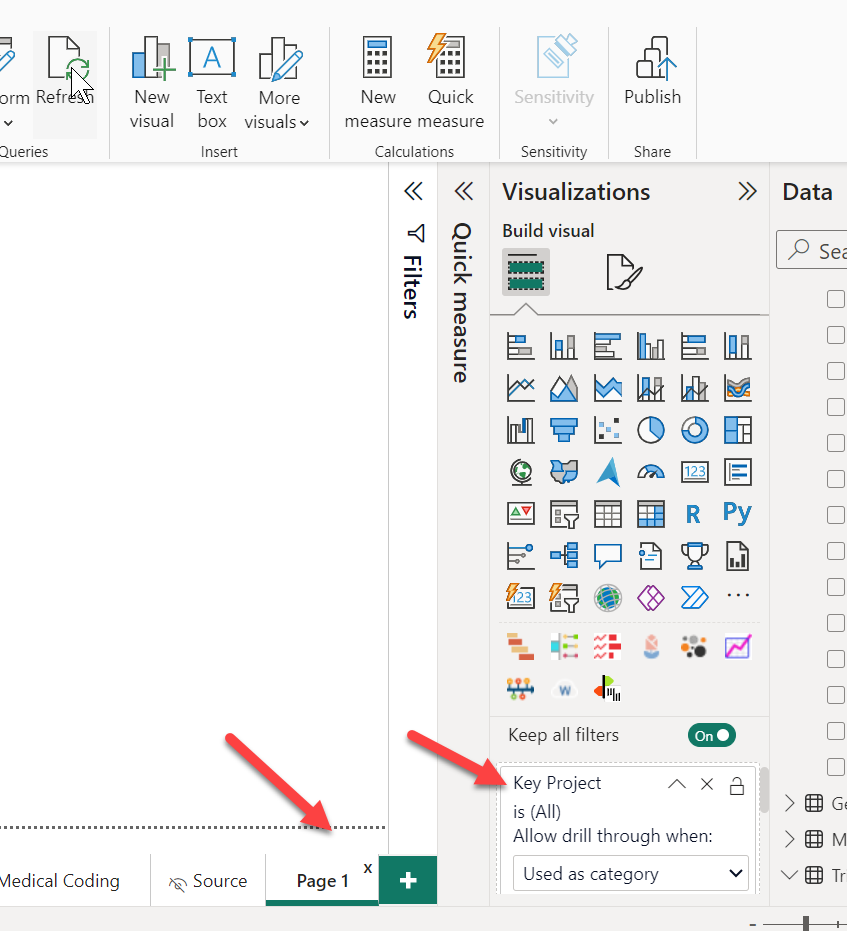Create a New measure

pyautogui.click(x=378, y=83)
